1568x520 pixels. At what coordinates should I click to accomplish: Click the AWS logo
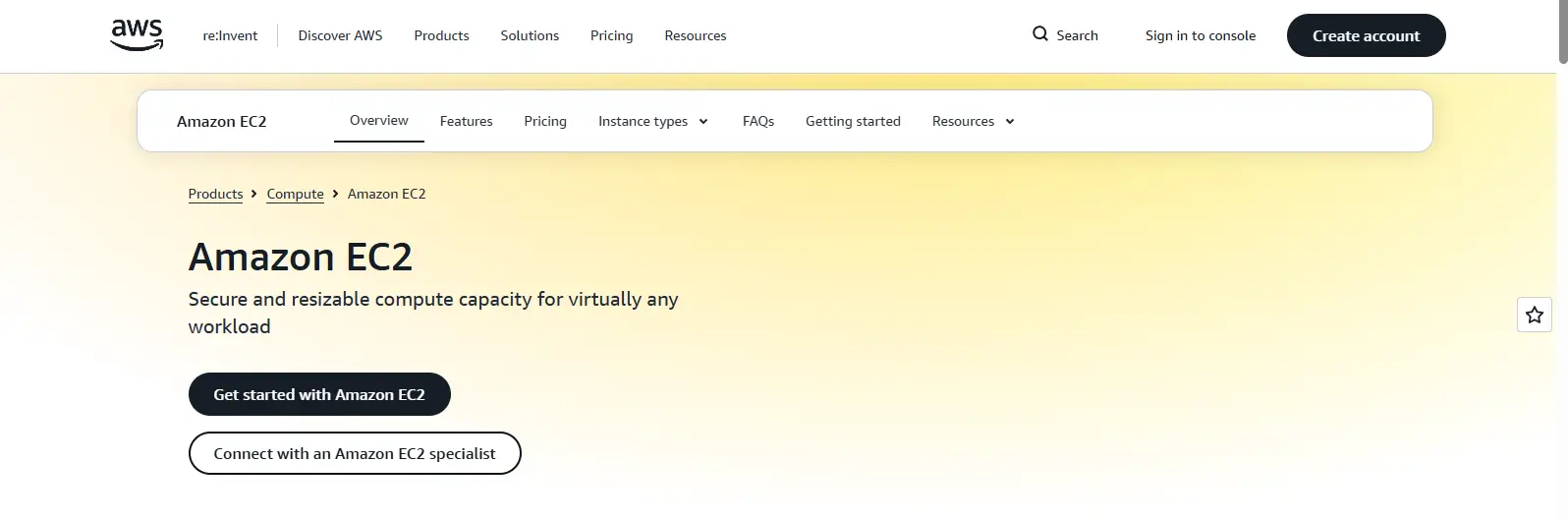[x=137, y=34]
